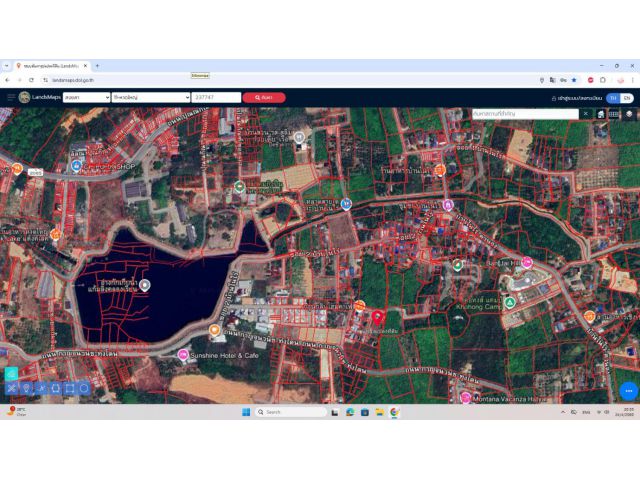Click the green marker north of reservoir
The height and width of the screenshot is (480, 640).
[x=240, y=187]
